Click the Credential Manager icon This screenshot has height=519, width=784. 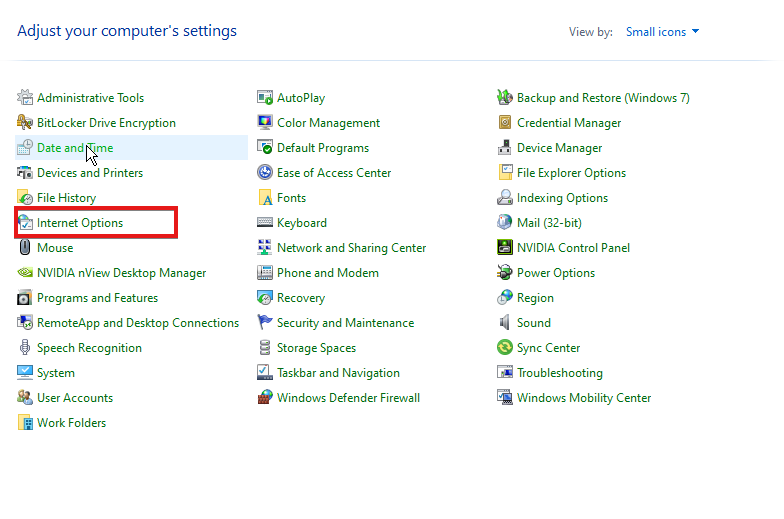coord(504,122)
